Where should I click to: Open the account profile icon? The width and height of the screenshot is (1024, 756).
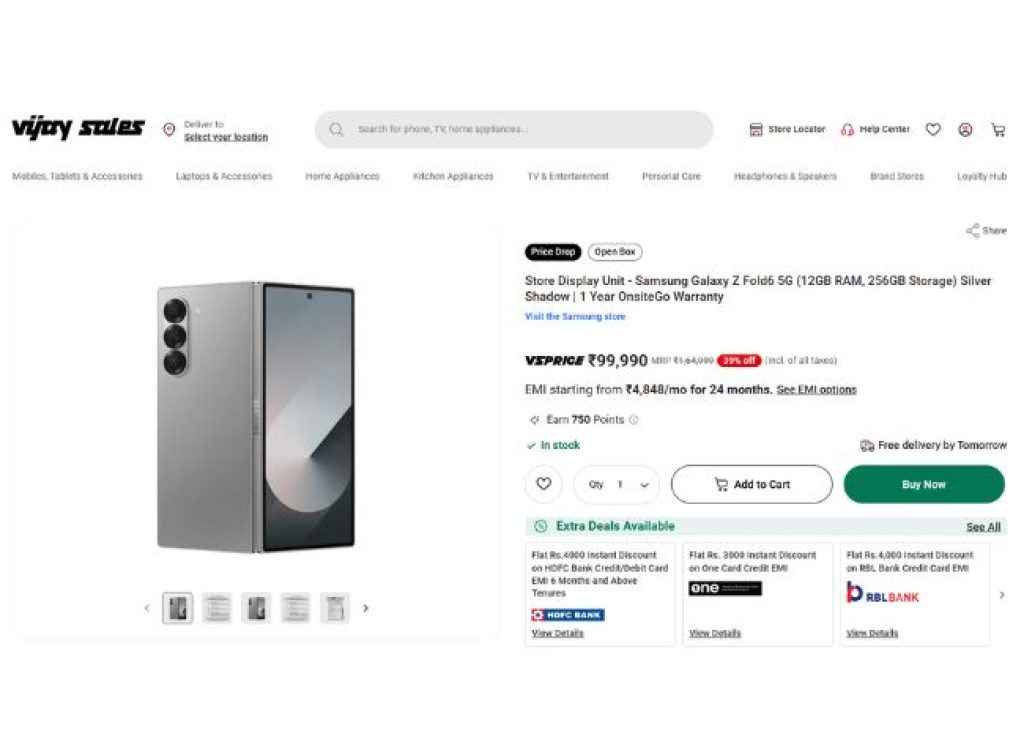[964, 129]
